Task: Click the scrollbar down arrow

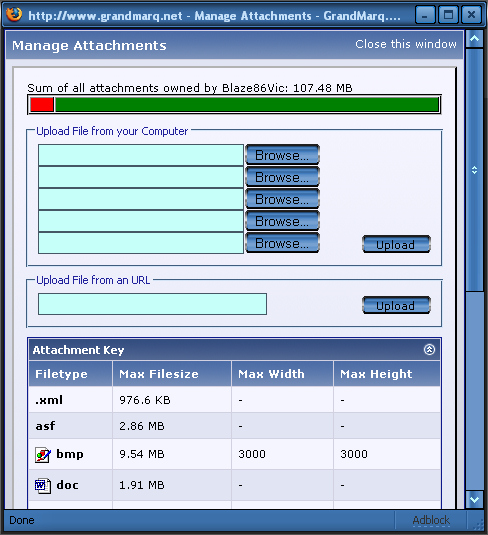Action: coord(474,500)
